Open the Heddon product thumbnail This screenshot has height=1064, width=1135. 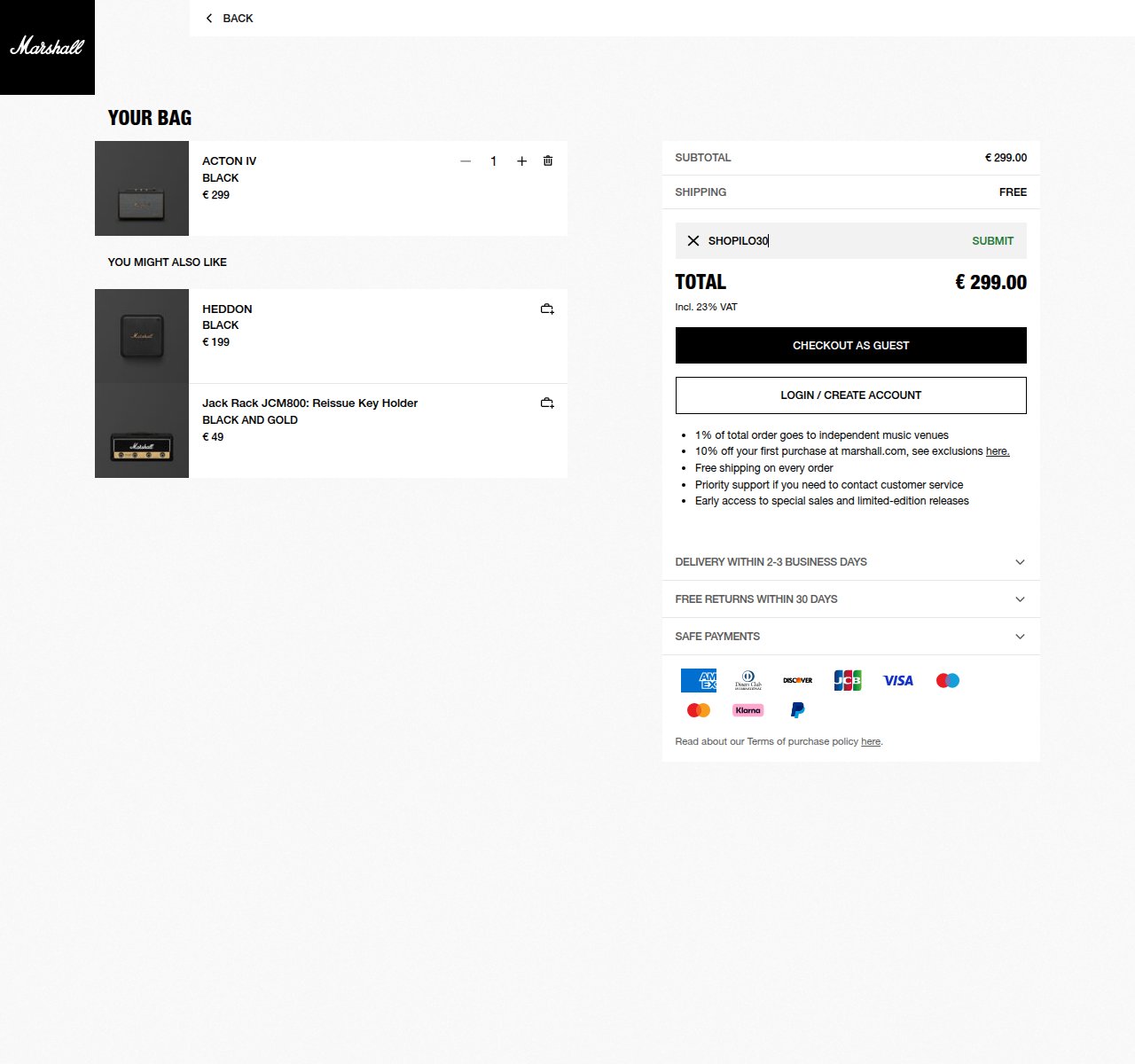coord(142,336)
